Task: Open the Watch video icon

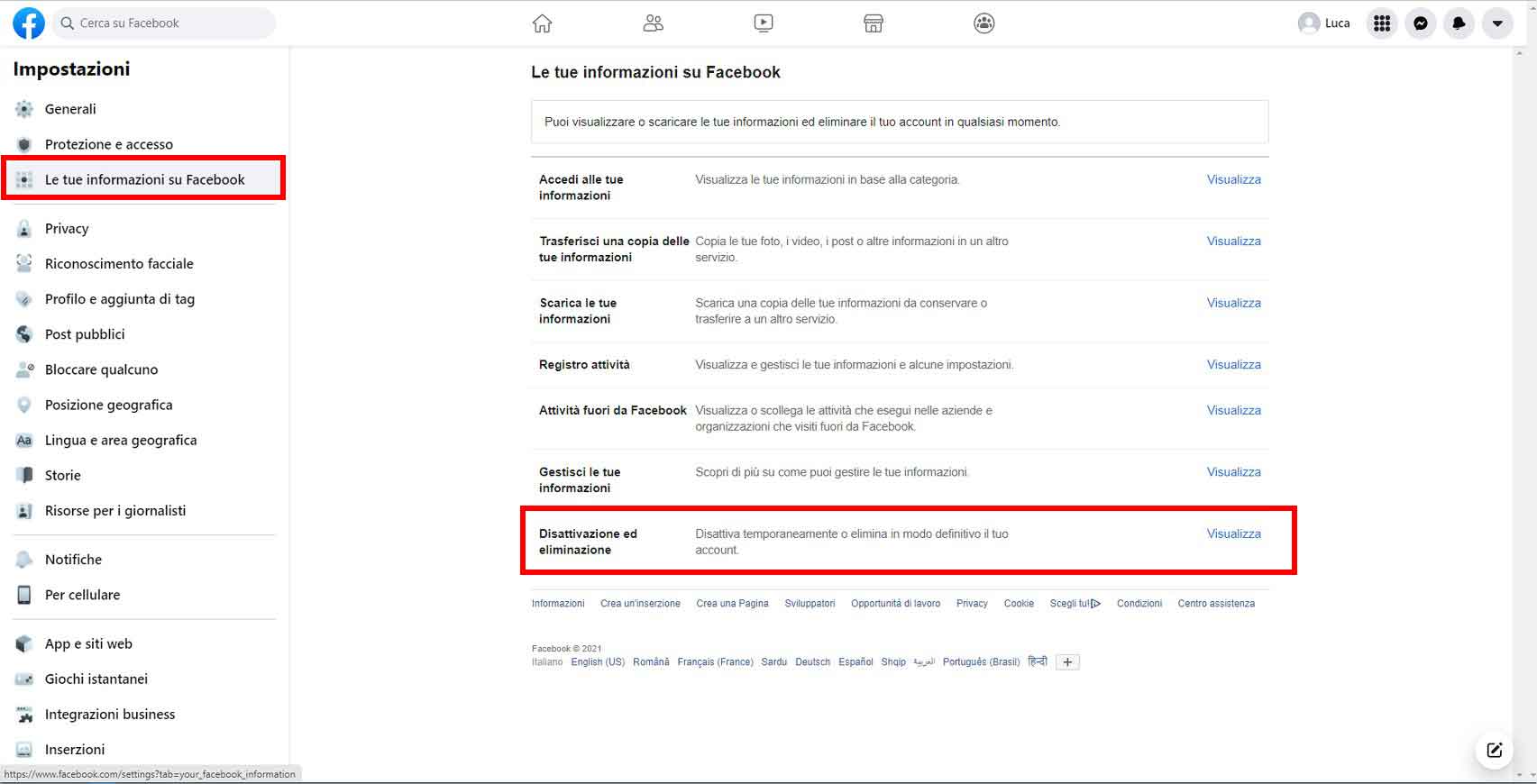Action: pyautogui.click(x=763, y=23)
